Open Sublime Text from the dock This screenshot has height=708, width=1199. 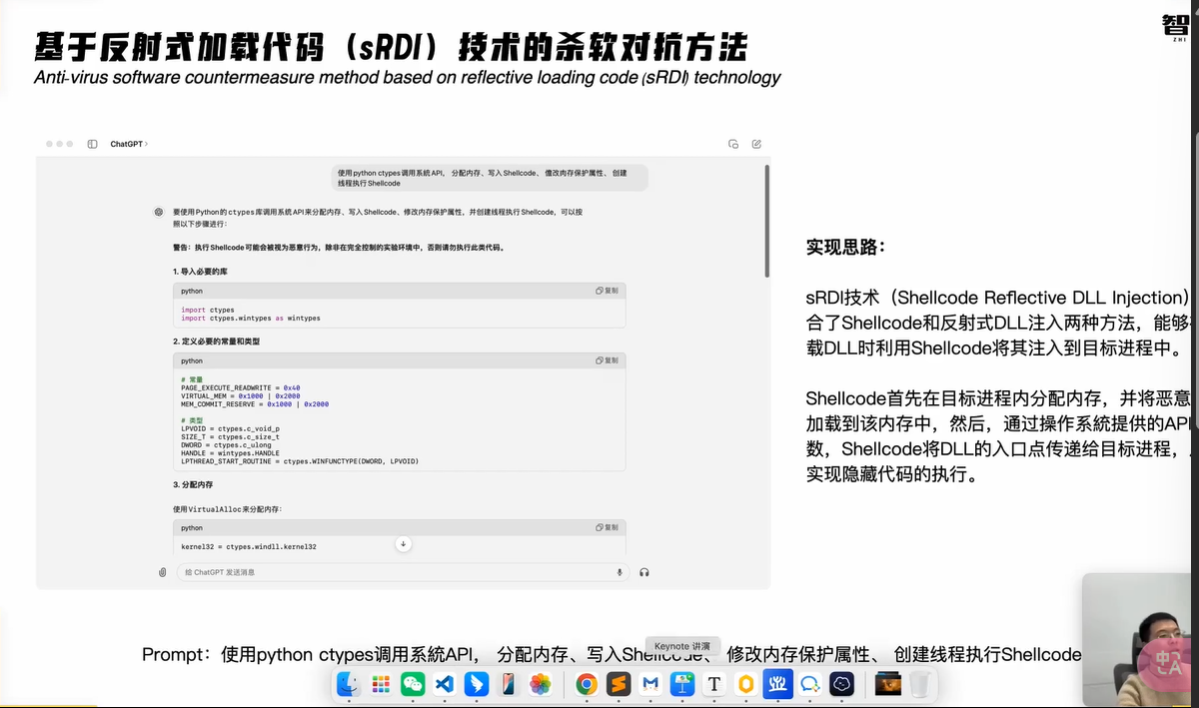619,684
